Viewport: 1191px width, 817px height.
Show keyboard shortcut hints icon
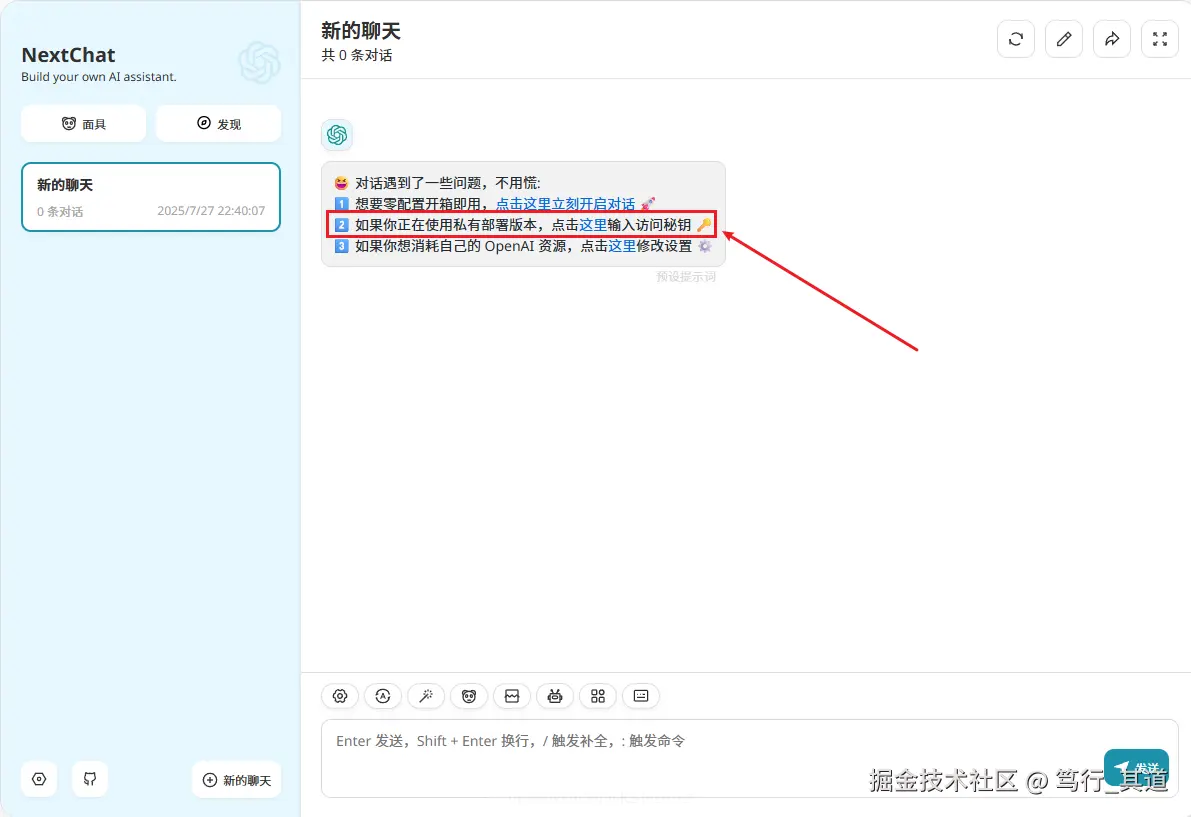pyautogui.click(x=641, y=696)
